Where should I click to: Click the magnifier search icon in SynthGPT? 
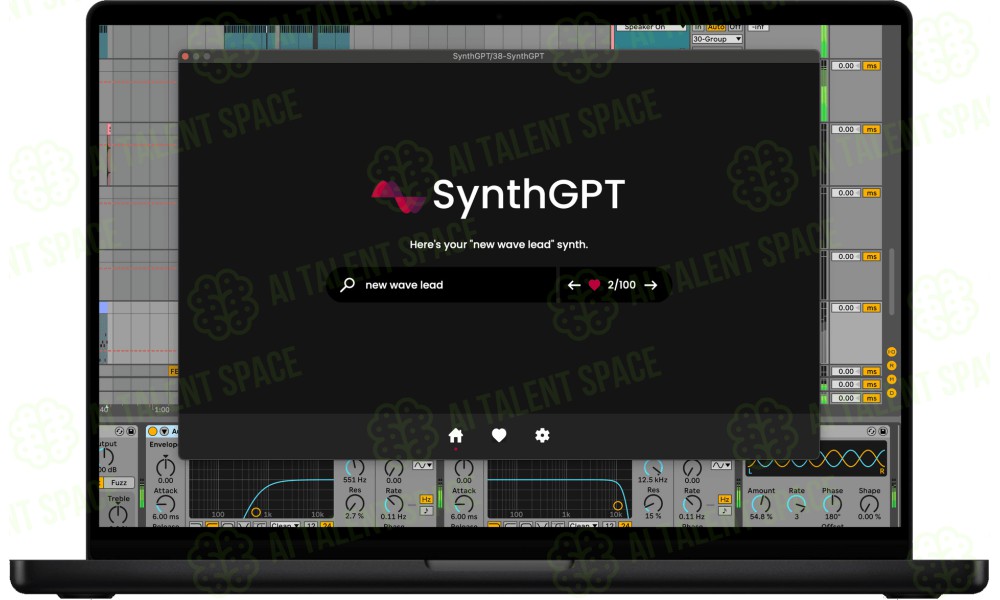click(348, 284)
